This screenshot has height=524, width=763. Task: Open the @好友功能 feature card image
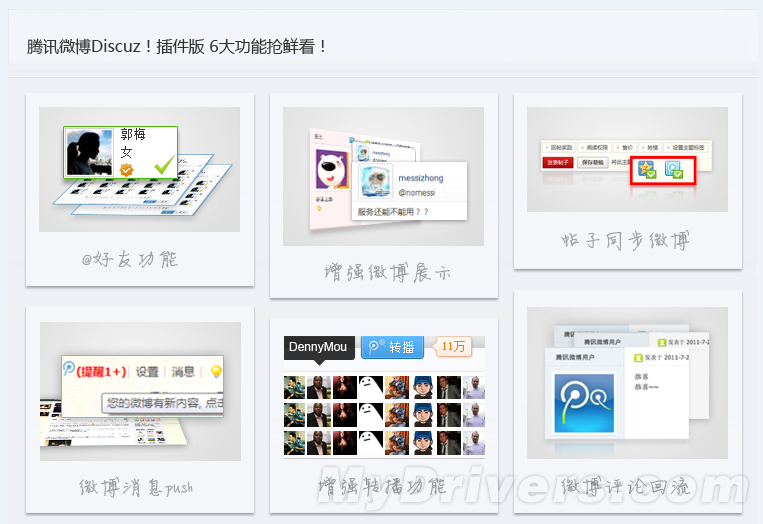pos(139,169)
